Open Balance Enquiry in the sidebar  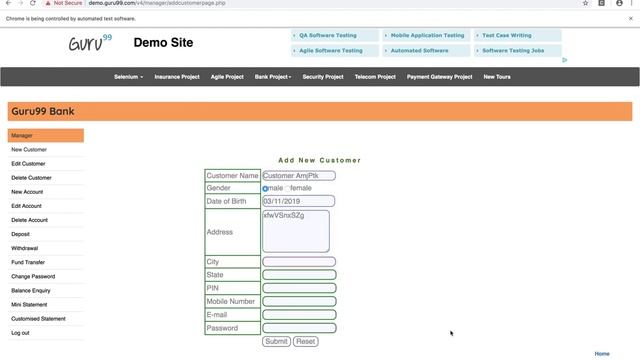coord(31,291)
